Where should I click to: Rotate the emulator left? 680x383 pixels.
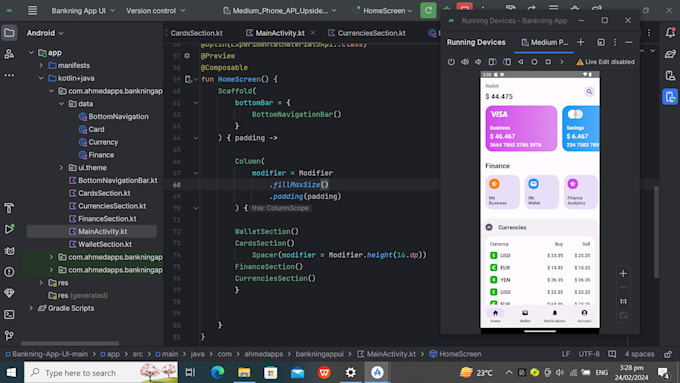pos(492,62)
